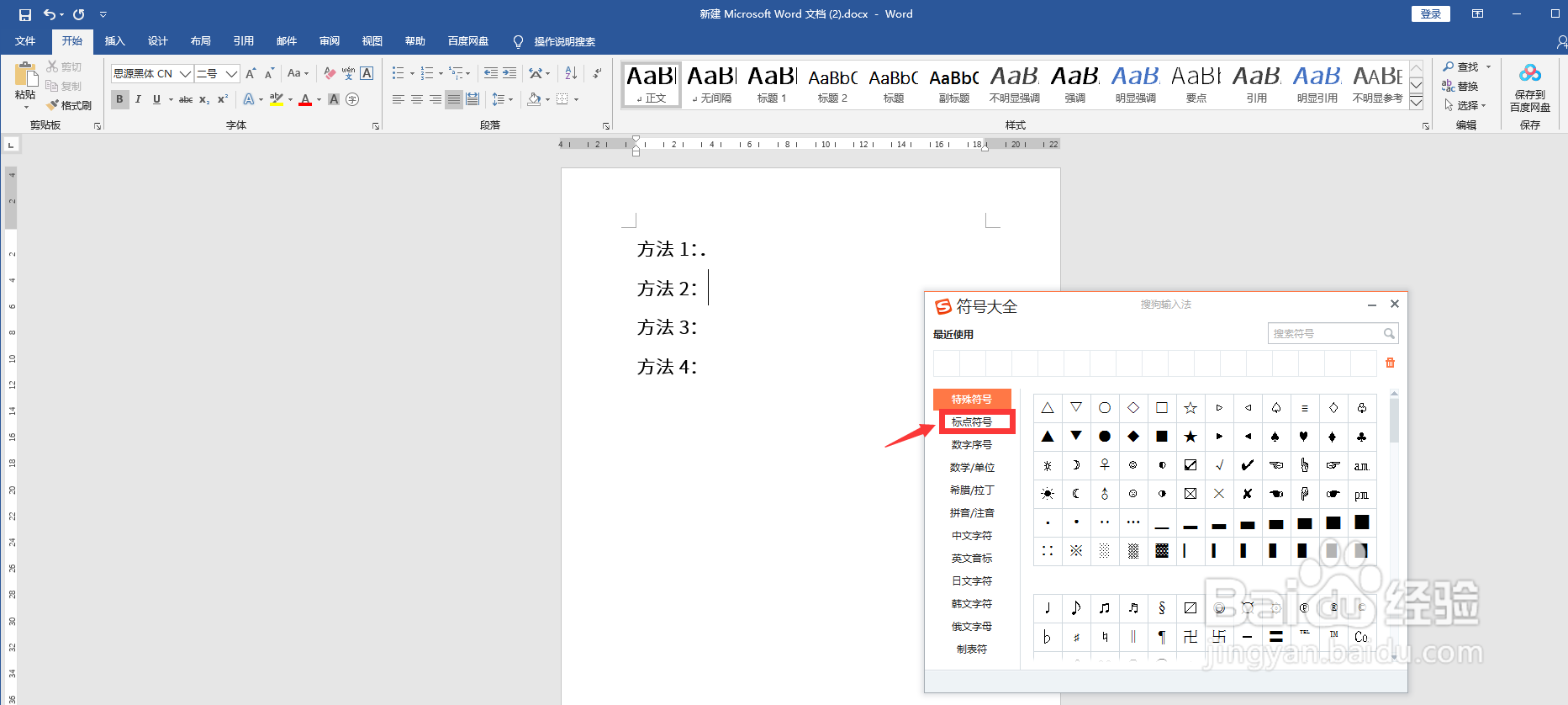
Task: Center the paragraph text
Action: pos(417,99)
